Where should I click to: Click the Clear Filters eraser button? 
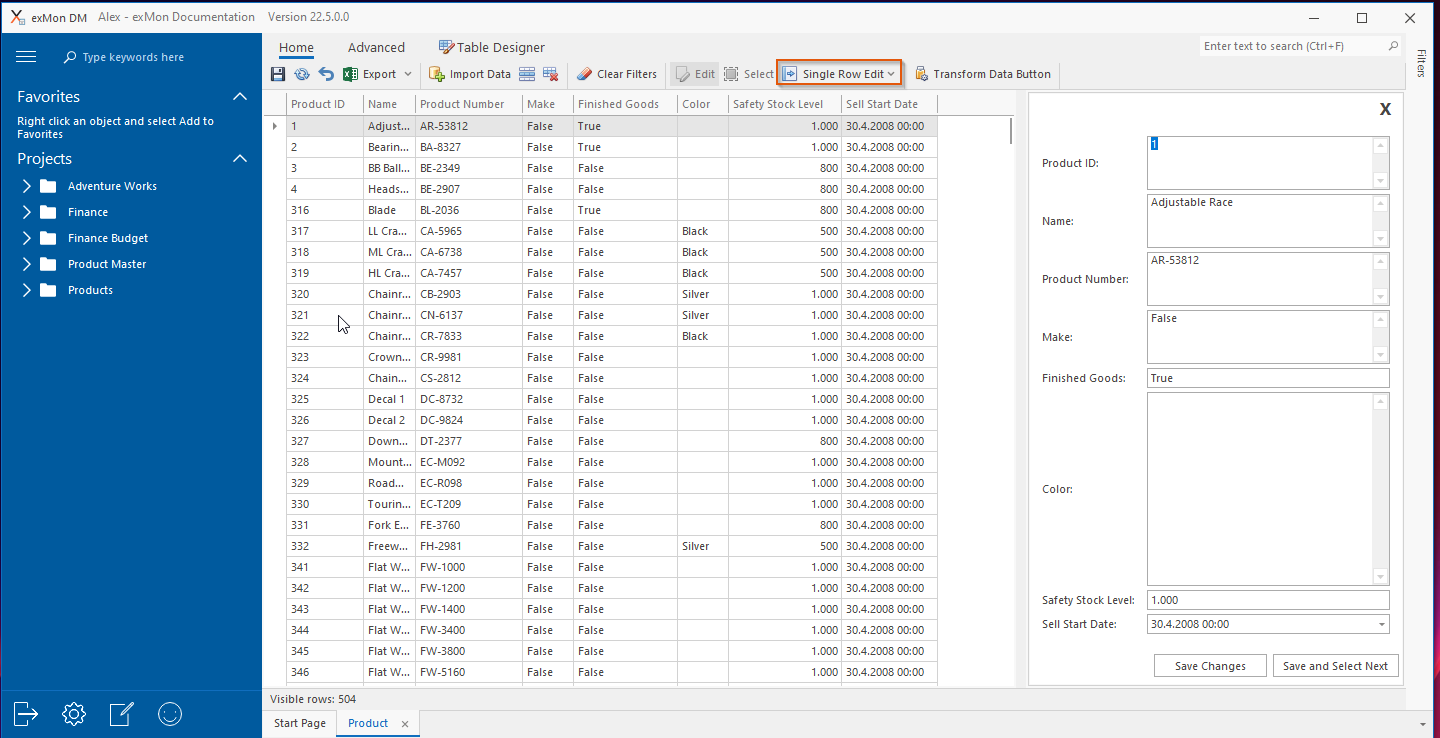(617, 74)
